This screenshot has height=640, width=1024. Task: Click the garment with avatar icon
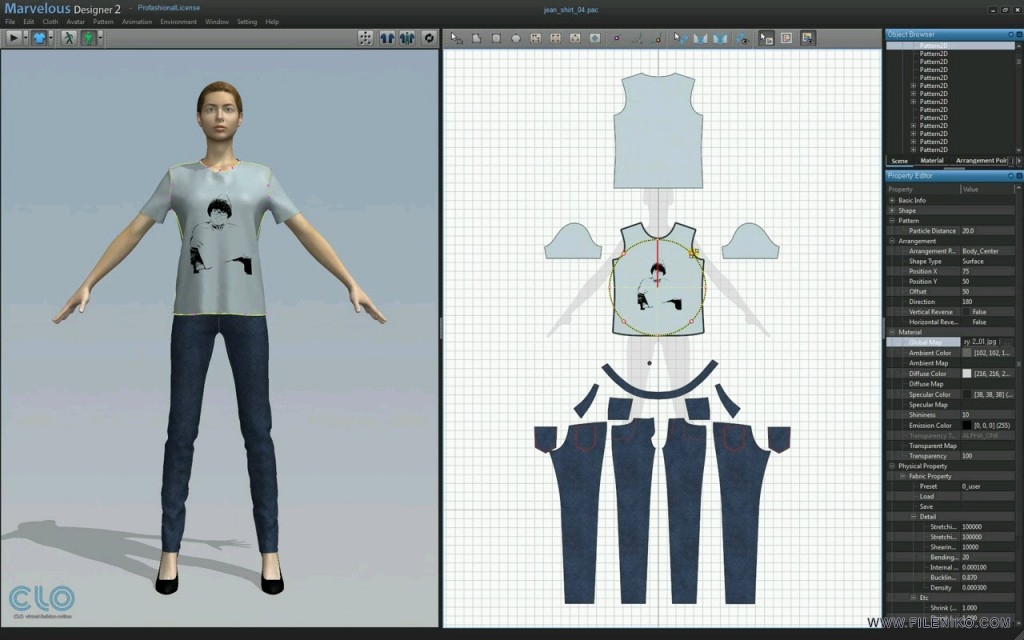click(x=408, y=38)
